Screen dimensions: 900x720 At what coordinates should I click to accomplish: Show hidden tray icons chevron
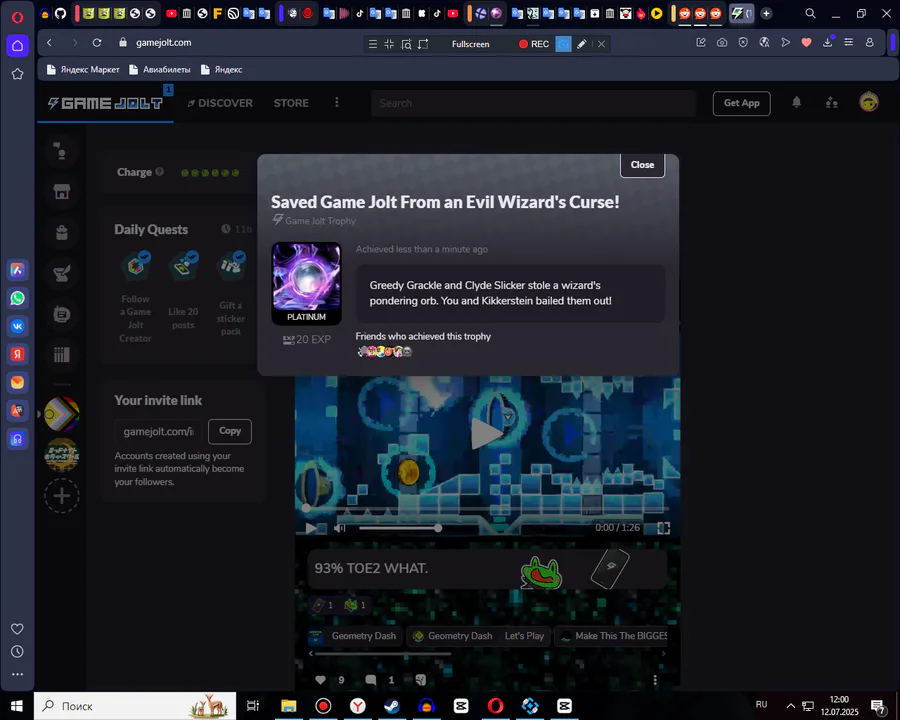point(790,706)
